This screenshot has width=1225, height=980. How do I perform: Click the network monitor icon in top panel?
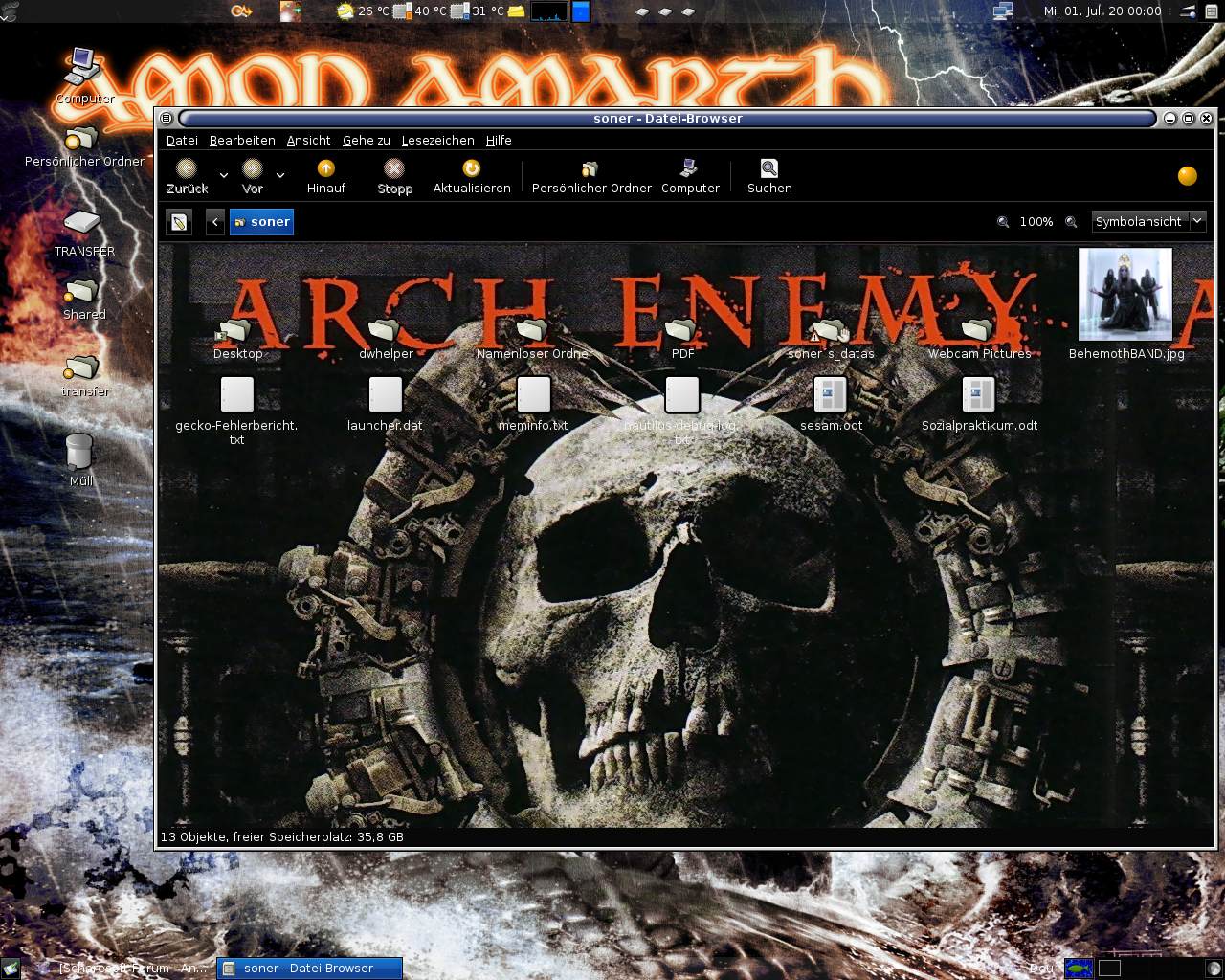(x=1003, y=11)
